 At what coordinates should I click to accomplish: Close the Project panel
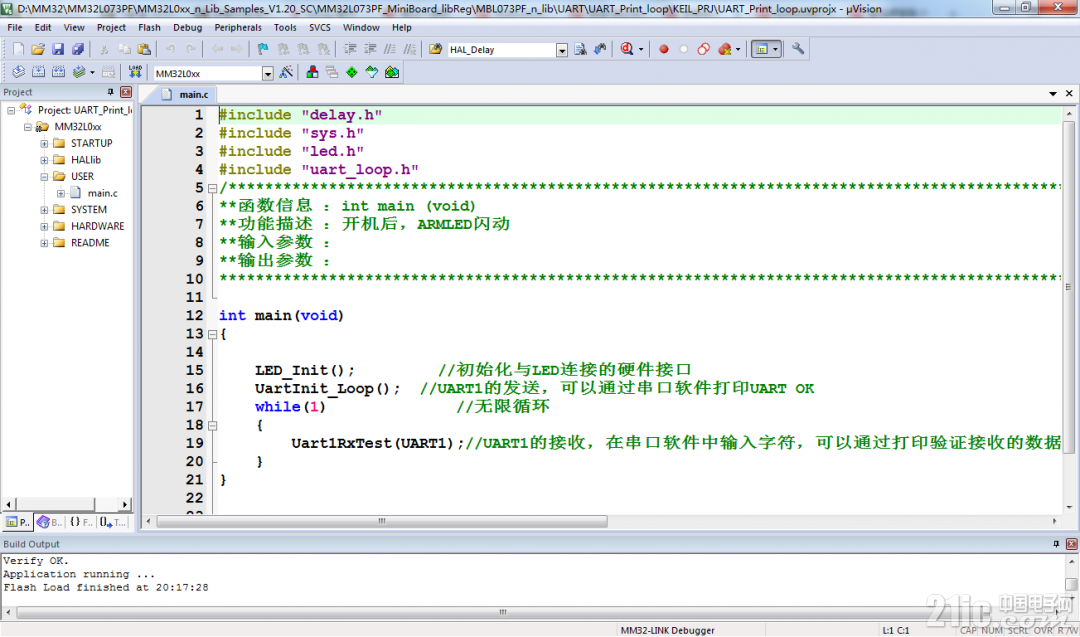pyautogui.click(x=126, y=92)
